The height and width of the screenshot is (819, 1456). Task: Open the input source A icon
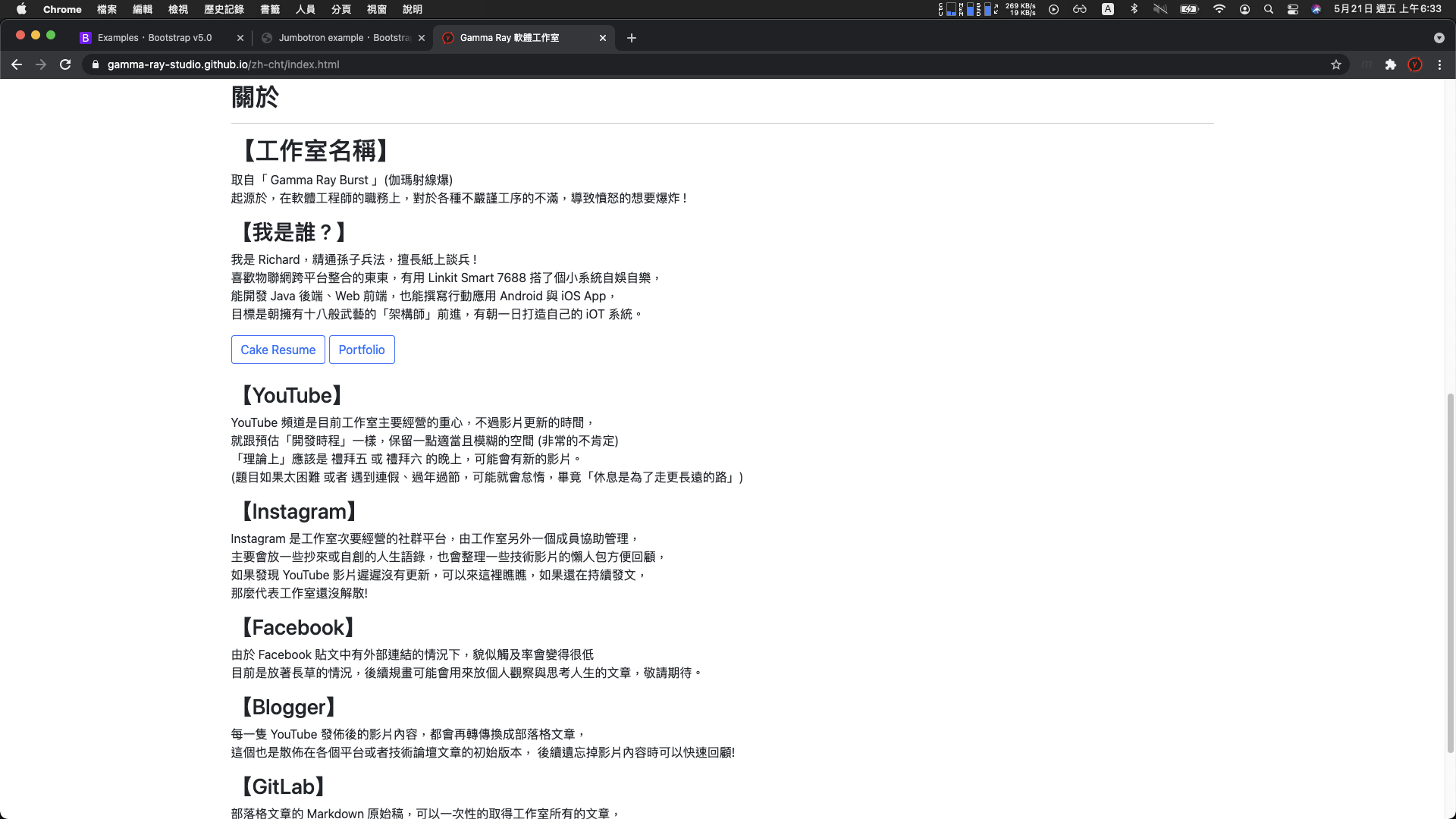pyautogui.click(x=1108, y=9)
